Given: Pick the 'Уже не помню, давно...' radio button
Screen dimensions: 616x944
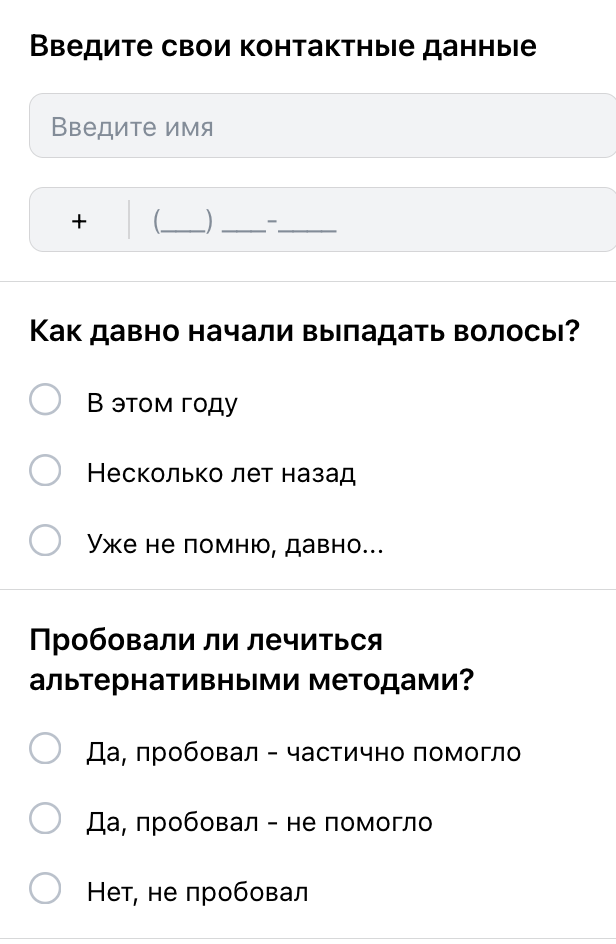Looking at the screenshot, I should 45,542.
